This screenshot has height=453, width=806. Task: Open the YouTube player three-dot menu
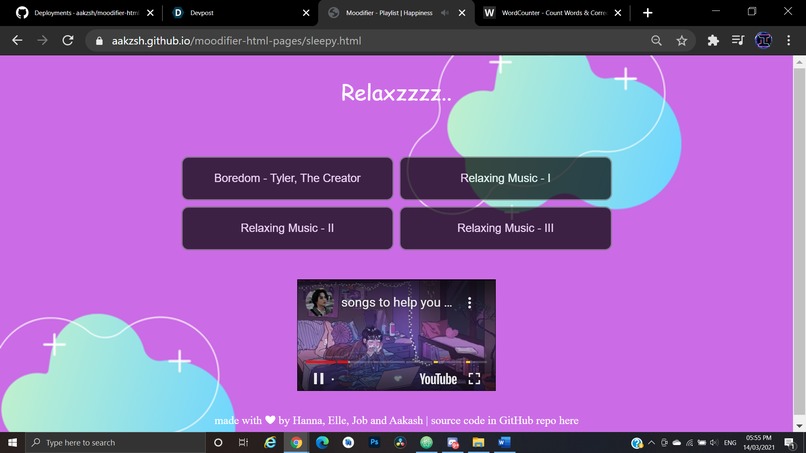pyautogui.click(x=469, y=302)
